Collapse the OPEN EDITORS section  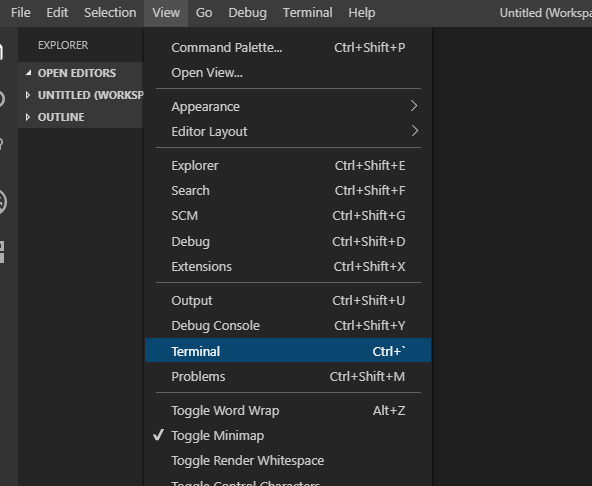click(x=81, y=73)
